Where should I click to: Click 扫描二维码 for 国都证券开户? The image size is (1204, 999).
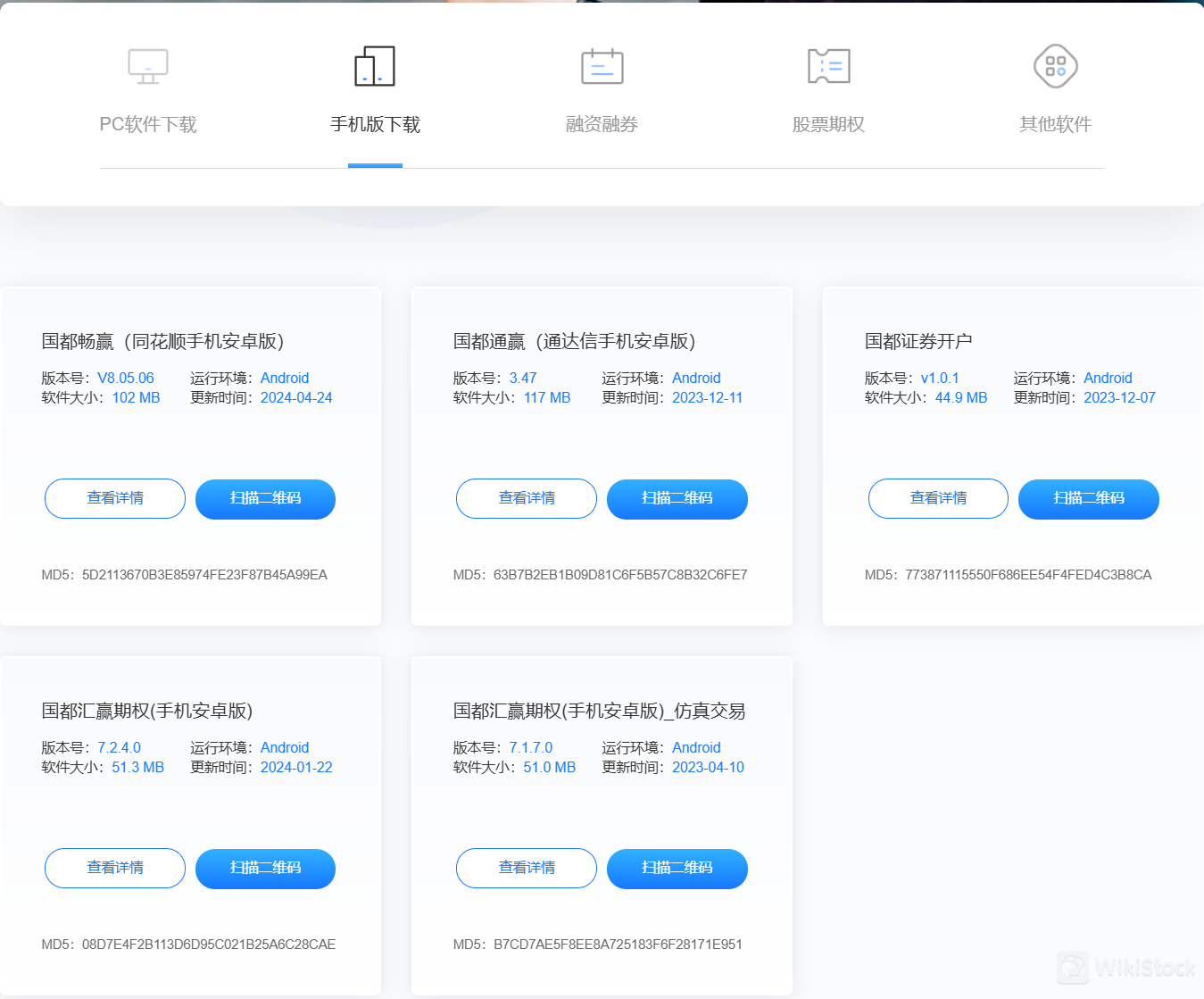point(1089,499)
